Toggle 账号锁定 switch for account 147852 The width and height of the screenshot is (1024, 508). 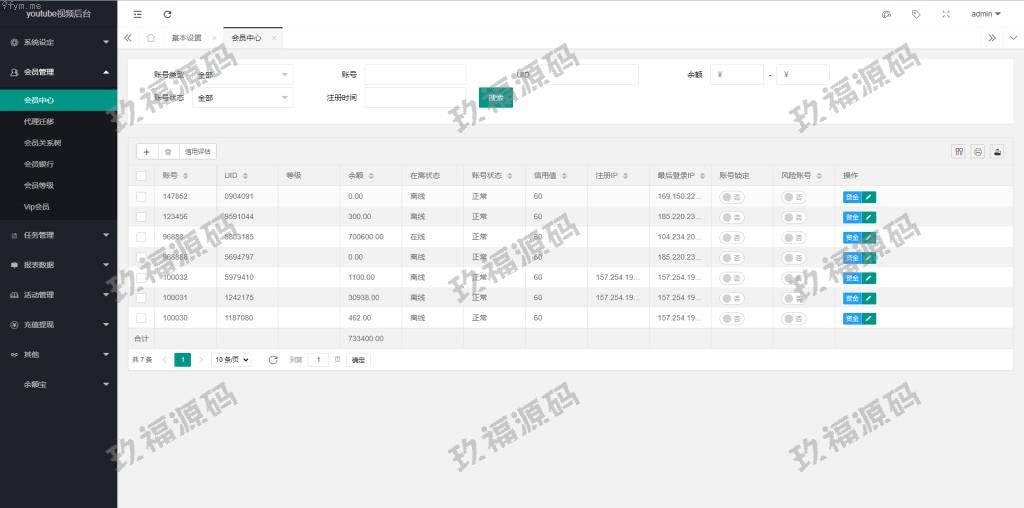732,197
